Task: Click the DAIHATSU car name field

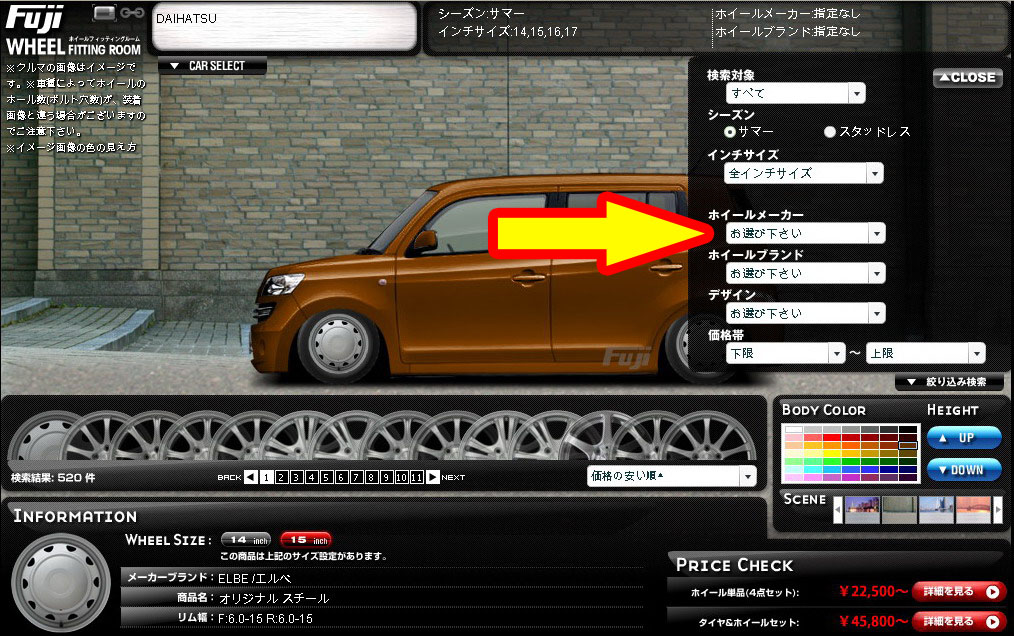Action: [284, 27]
